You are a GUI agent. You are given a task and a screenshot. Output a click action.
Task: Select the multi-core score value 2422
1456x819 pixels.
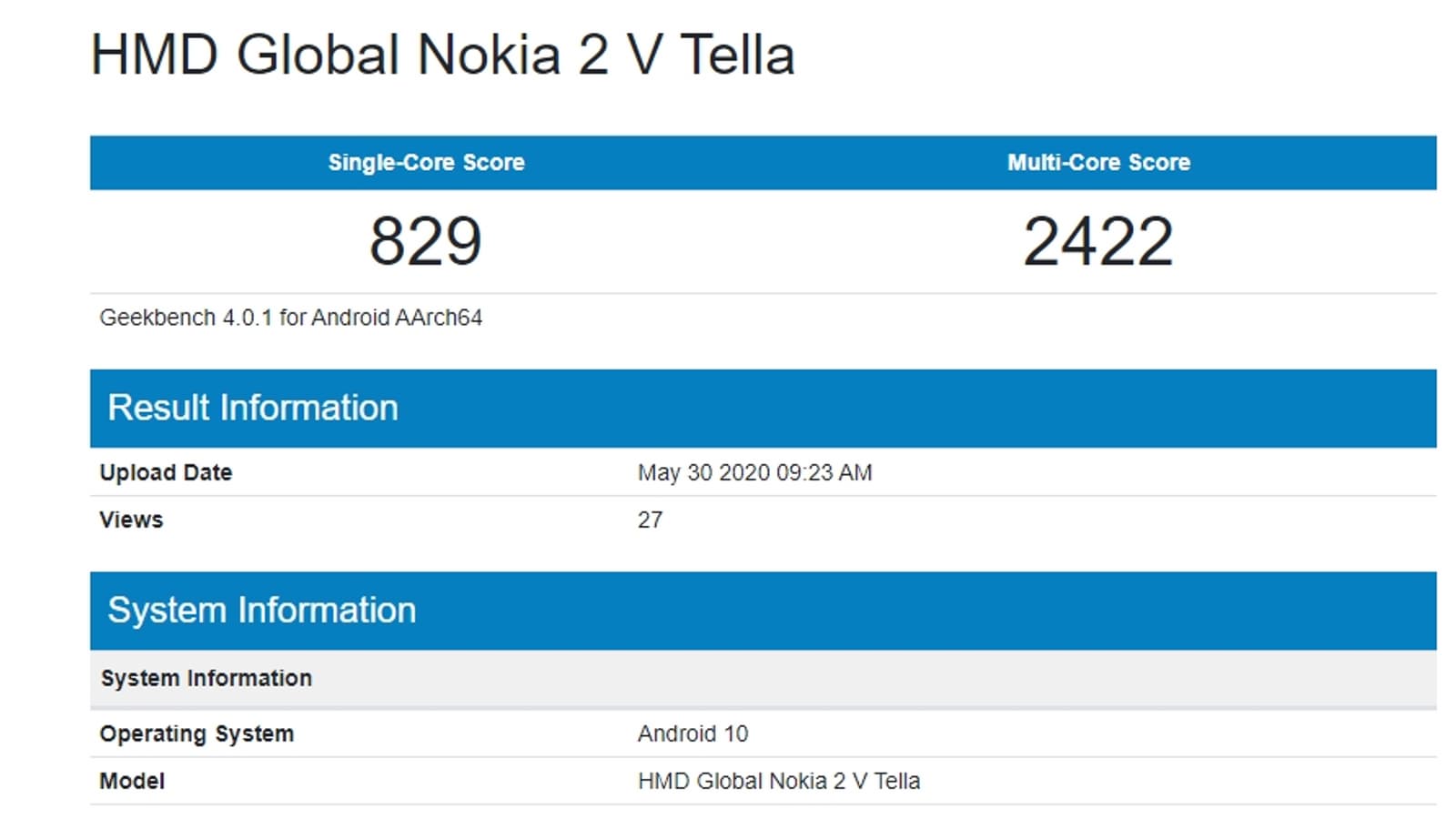click(x=1098, y=241)
